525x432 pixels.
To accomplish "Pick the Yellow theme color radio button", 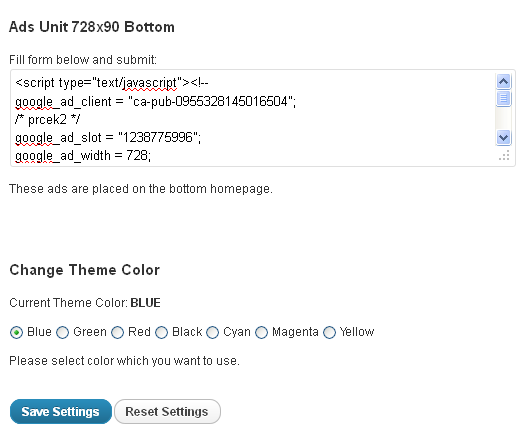I will (329, 333).
